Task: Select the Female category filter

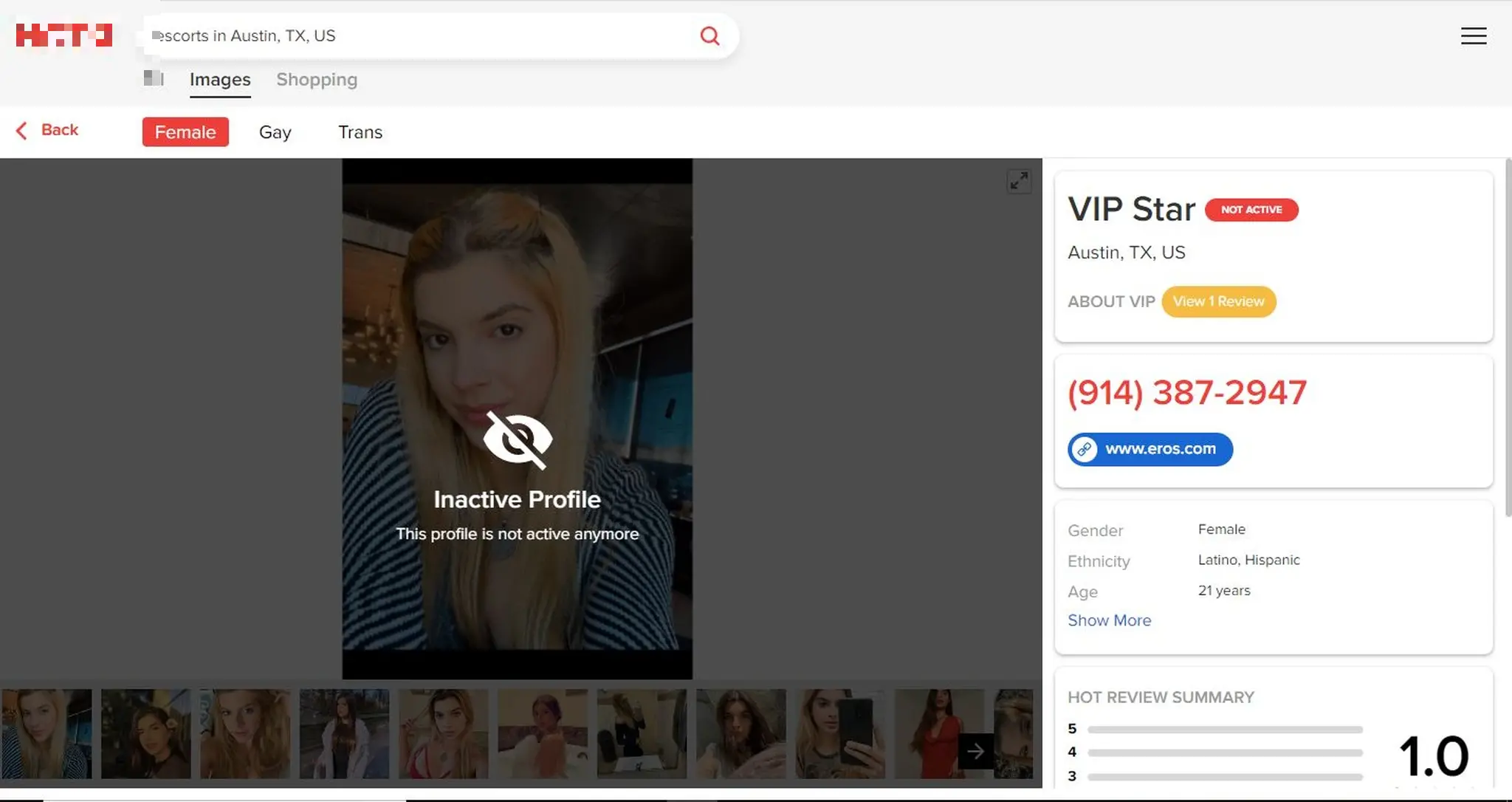Action: pos(185,132)
